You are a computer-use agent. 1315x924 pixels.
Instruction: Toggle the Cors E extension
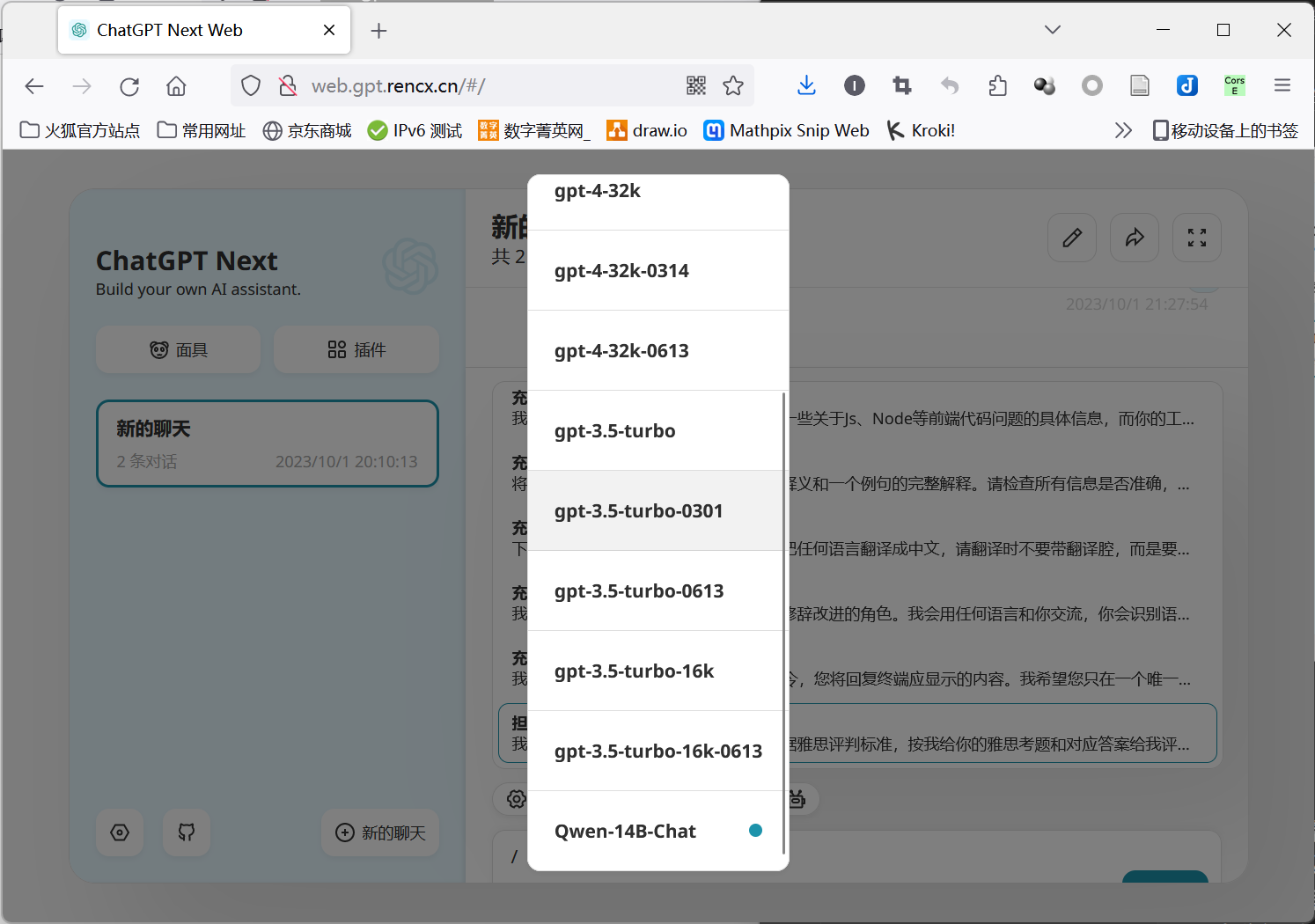click(x=1235, y=85)
